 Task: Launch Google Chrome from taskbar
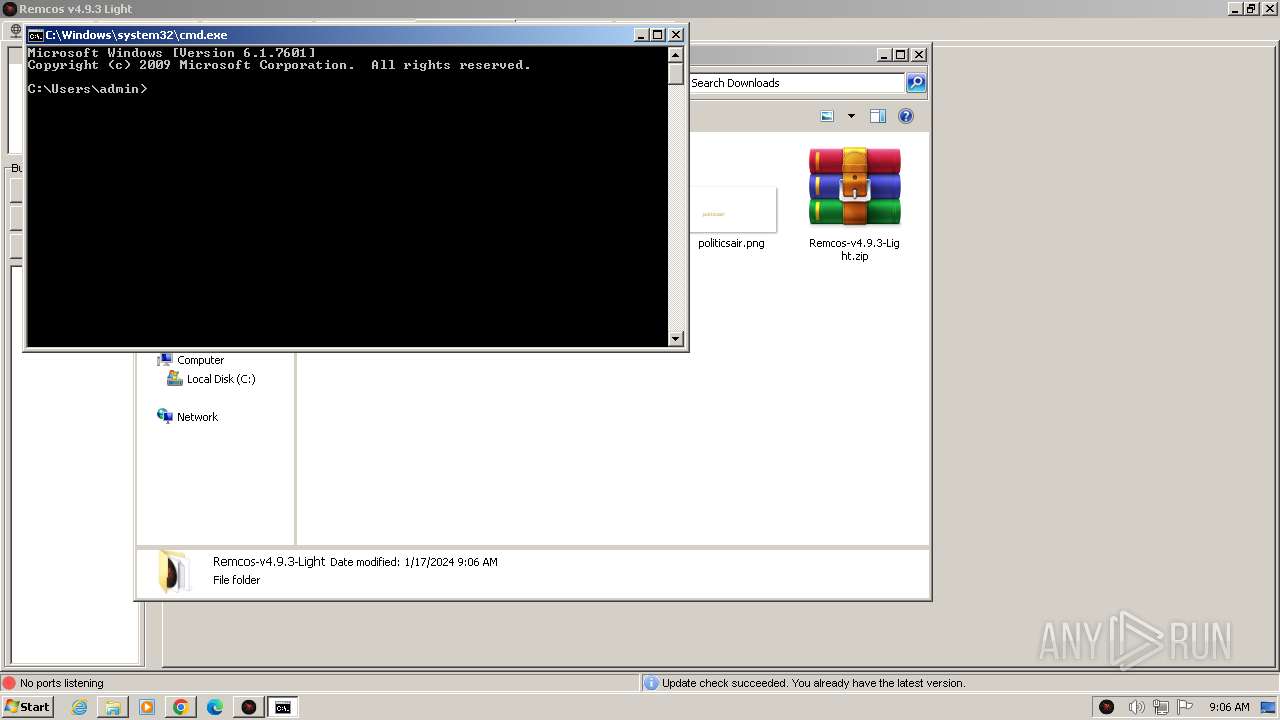click(x=181, y=707)
